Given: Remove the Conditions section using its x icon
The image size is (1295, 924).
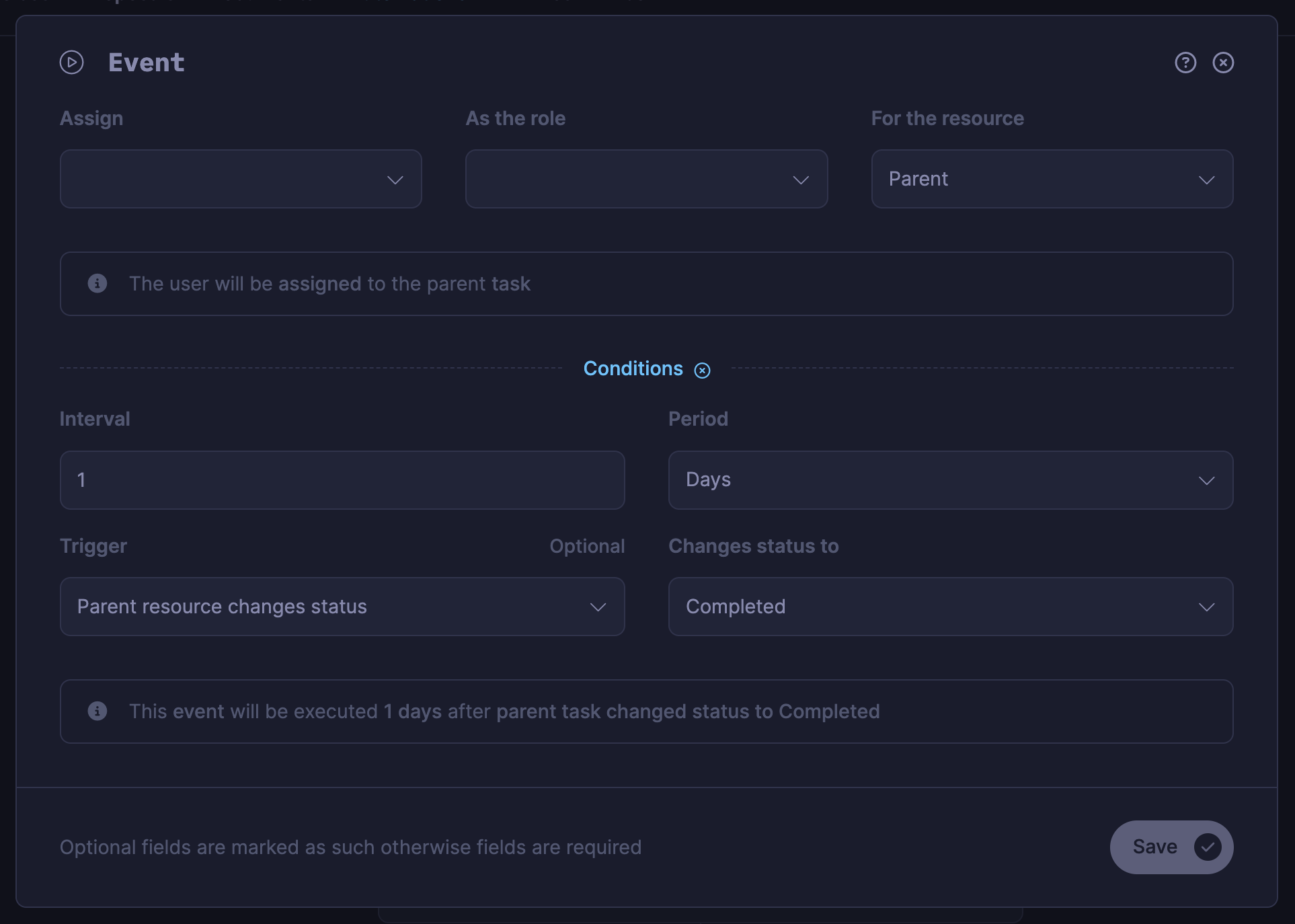Looking at the screenshot, I should pos(703,370).
